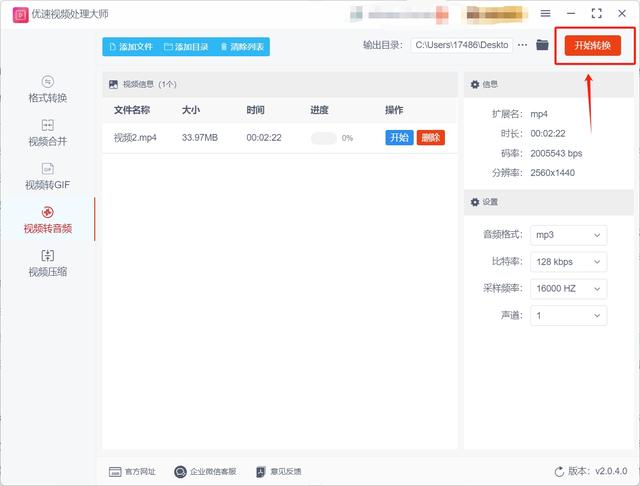
Task: Select 视频转音频 video to audio in sidebar
Action: tap(48, 220)
